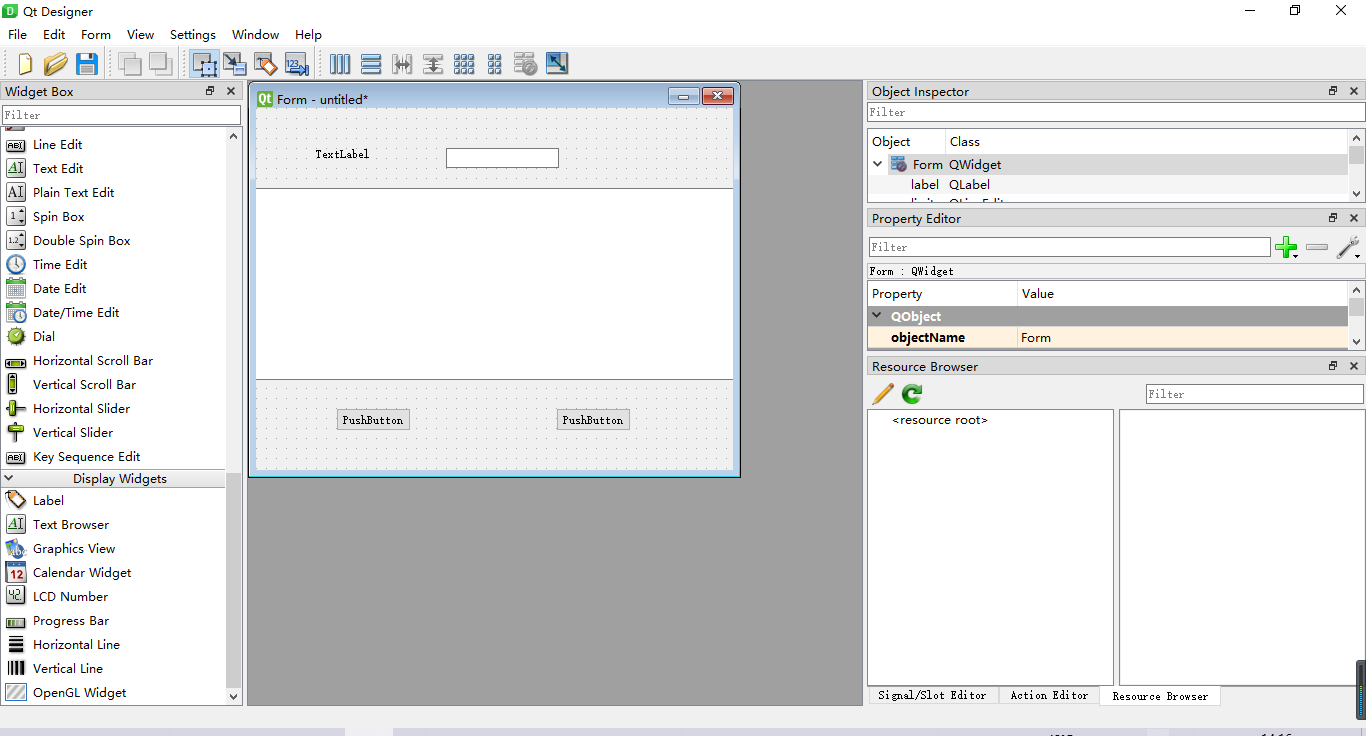Open the Form menu
1366x736 pixels.
[96, 34]
